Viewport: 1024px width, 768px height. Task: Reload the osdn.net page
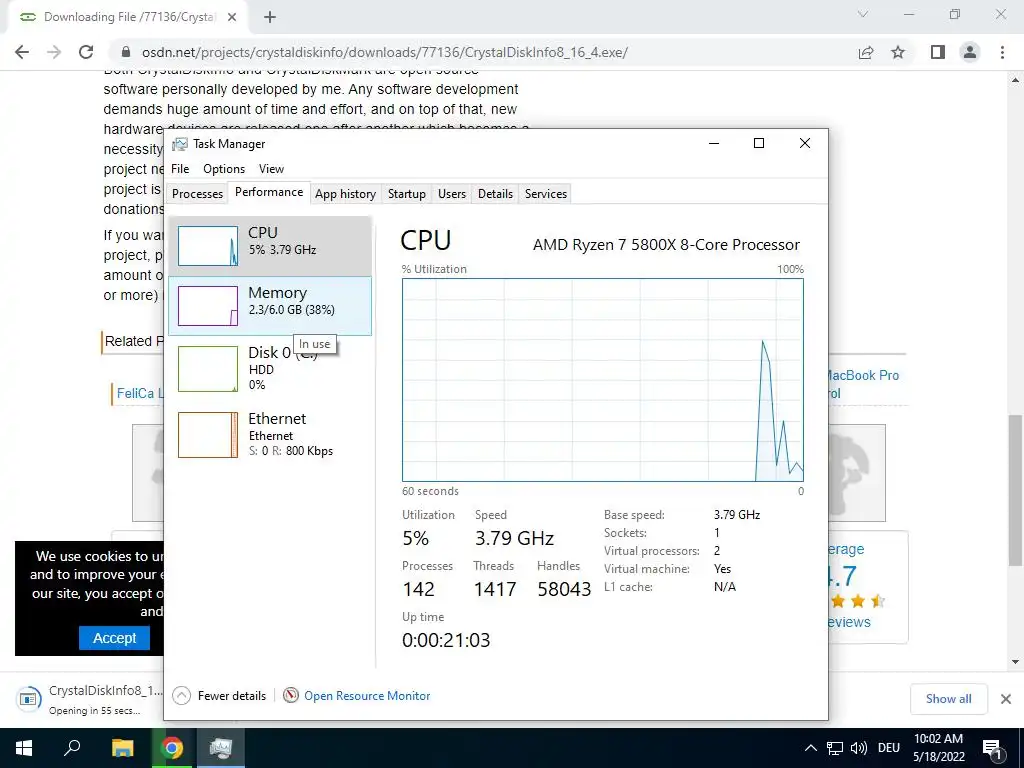86,52
